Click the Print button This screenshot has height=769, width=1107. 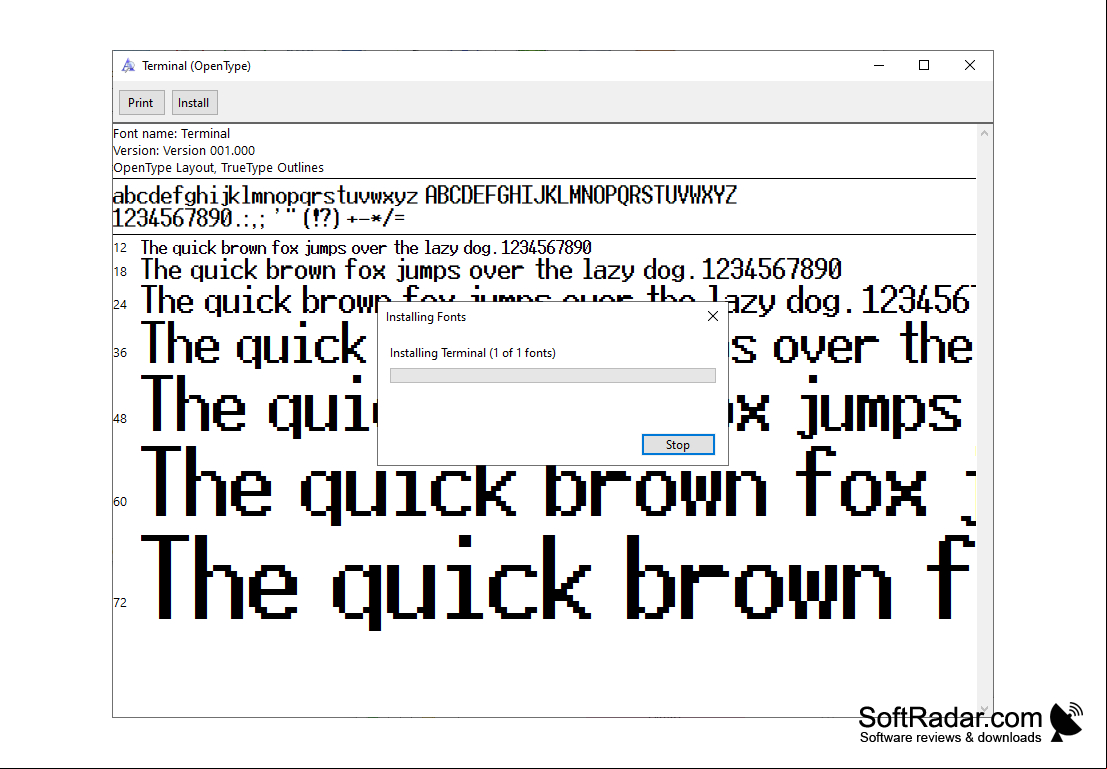(141, 102)
